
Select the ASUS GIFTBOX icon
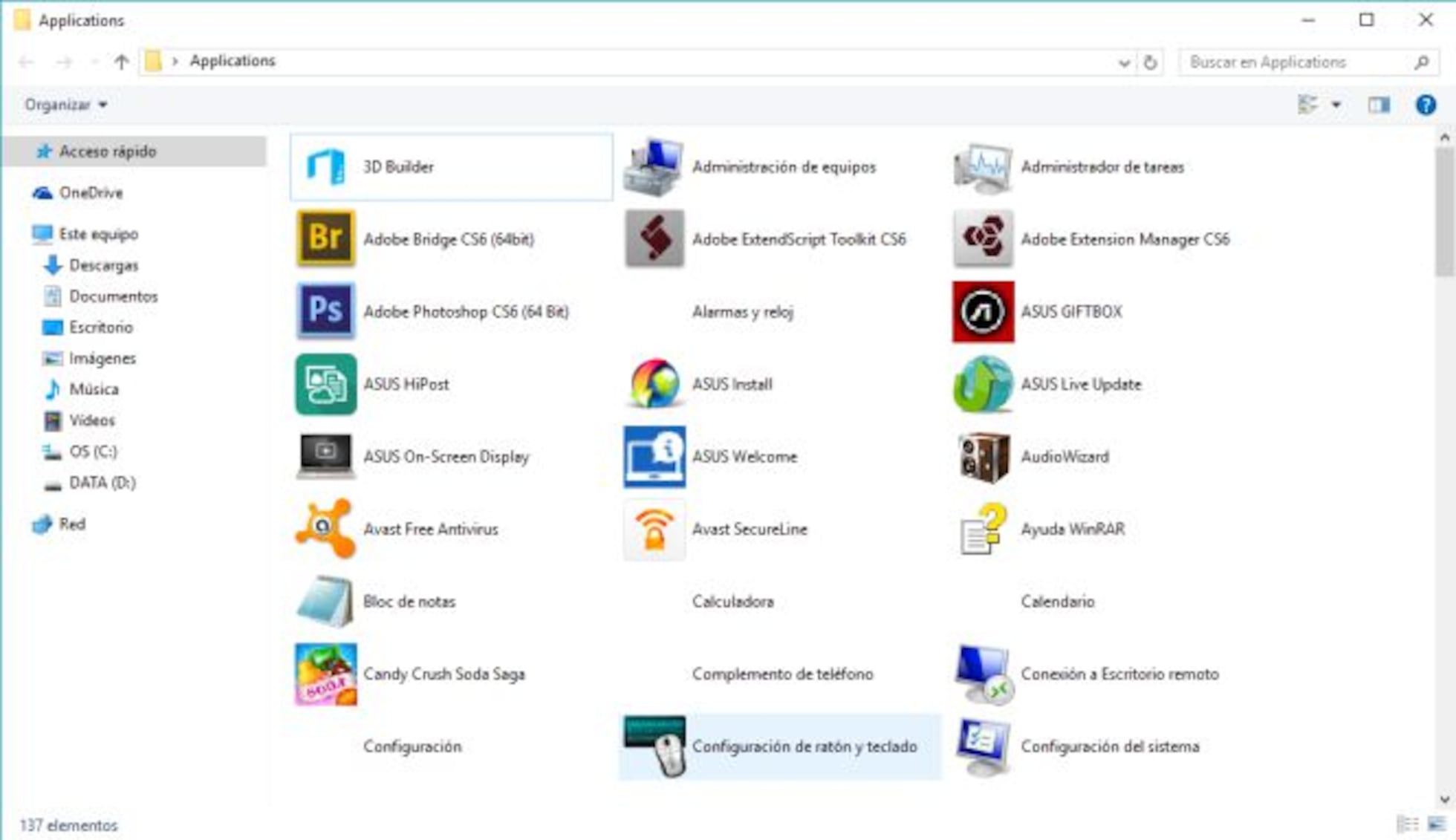(x=983, y=311)
